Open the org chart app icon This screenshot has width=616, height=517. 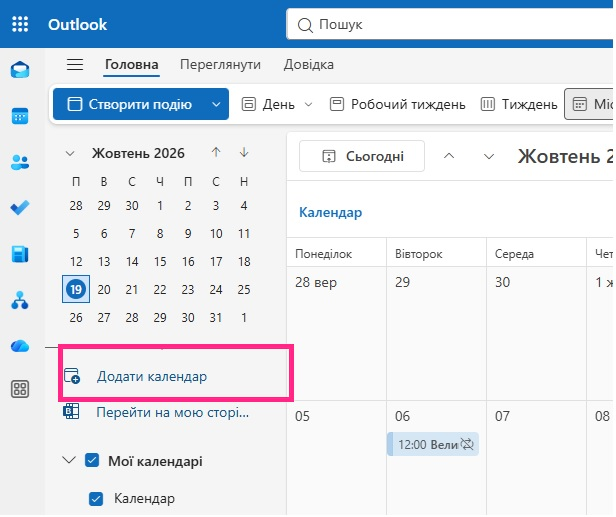20,300
